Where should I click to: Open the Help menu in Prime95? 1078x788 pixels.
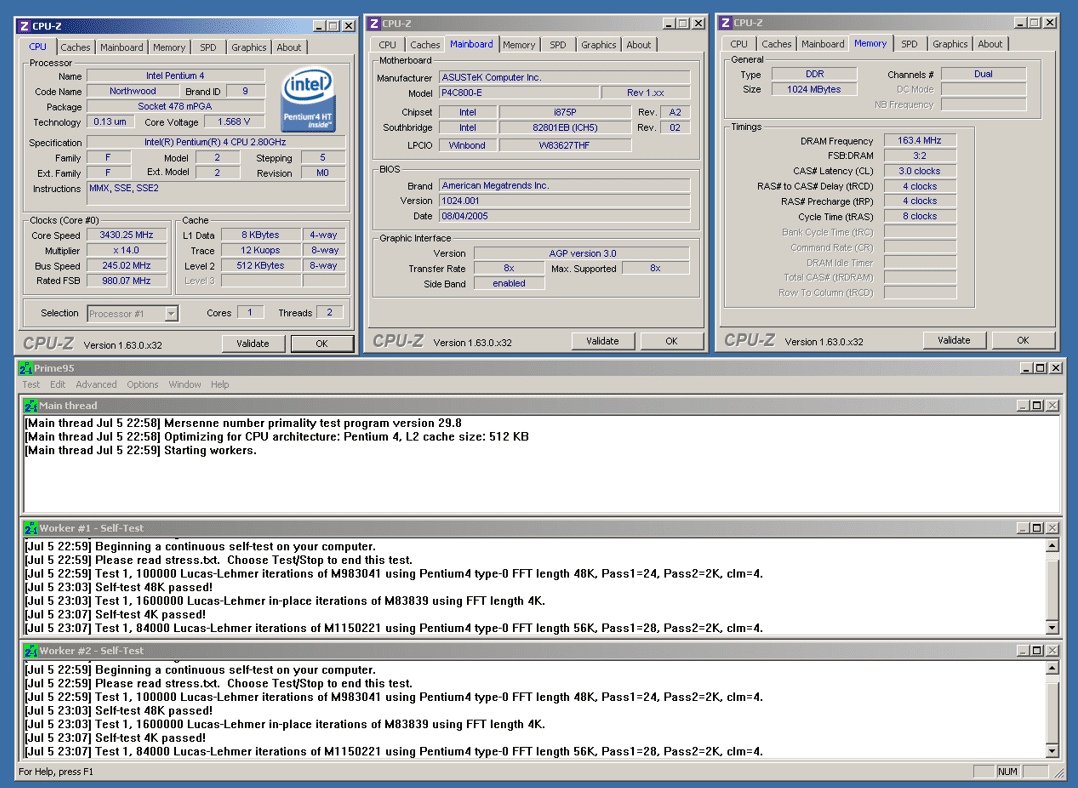[220, 384]
